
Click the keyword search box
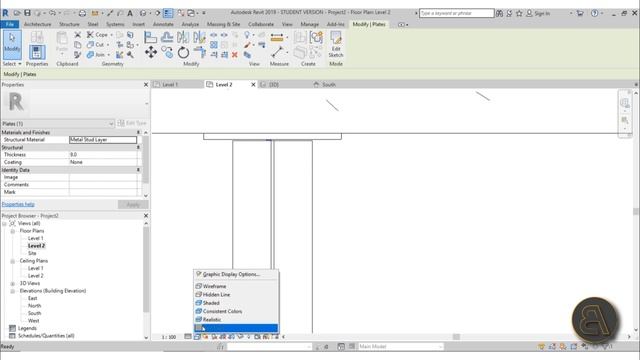click(x=456, y=13)
